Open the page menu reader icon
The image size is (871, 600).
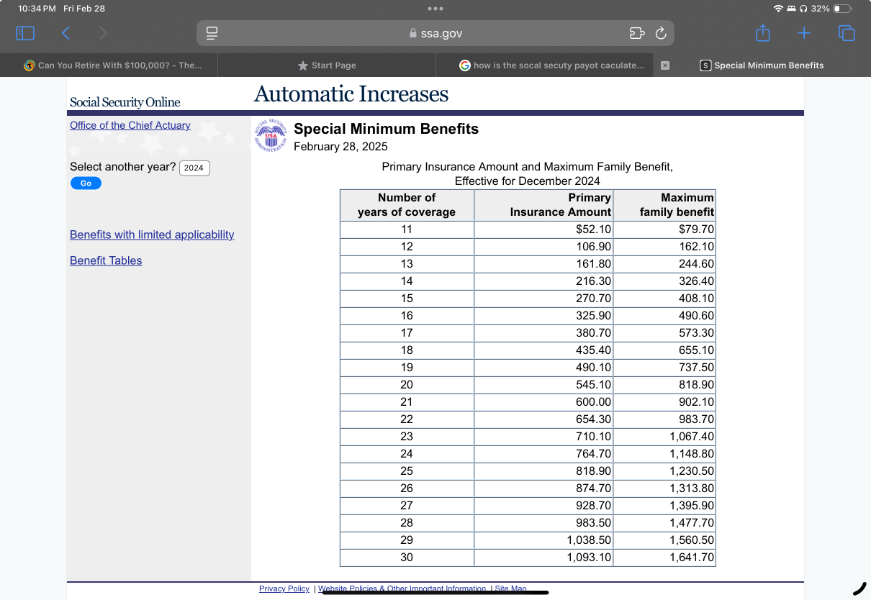click(x=212, y=33)
